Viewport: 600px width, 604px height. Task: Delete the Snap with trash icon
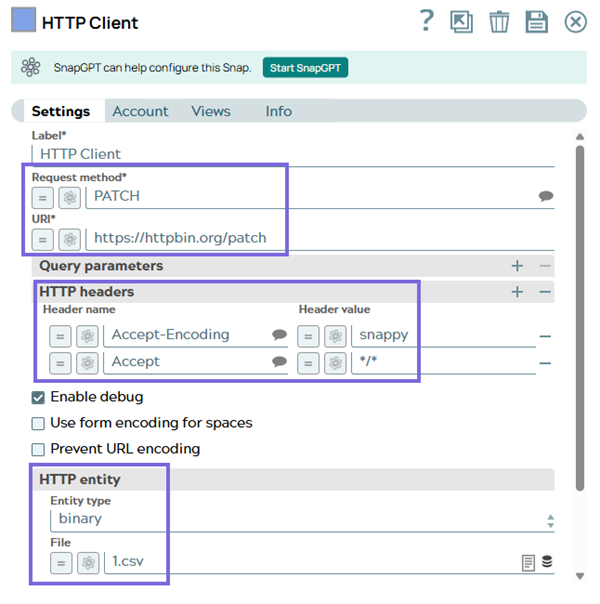coord(498,22)
